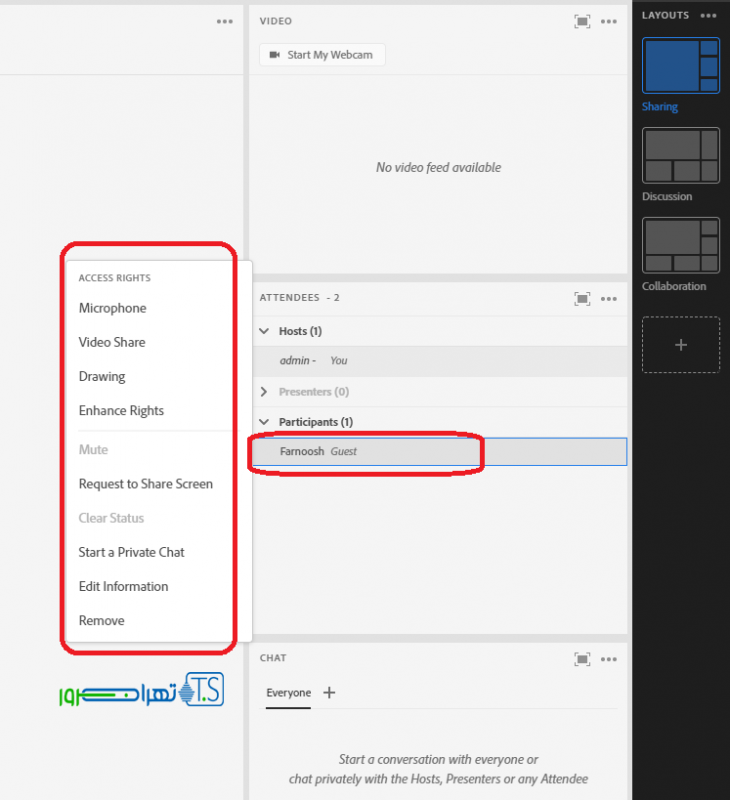
Task: Open Video pod options menu
Action: pos(609,21)
